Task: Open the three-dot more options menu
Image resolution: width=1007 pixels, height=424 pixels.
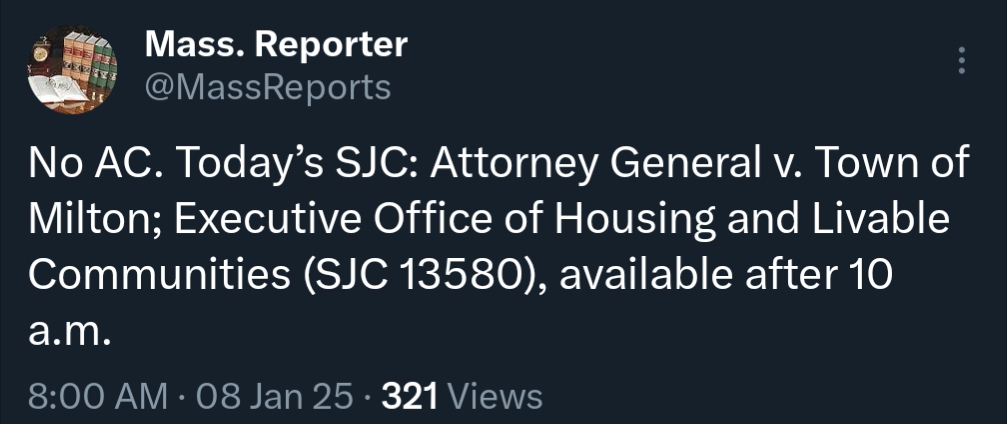Action: [962, 61]
